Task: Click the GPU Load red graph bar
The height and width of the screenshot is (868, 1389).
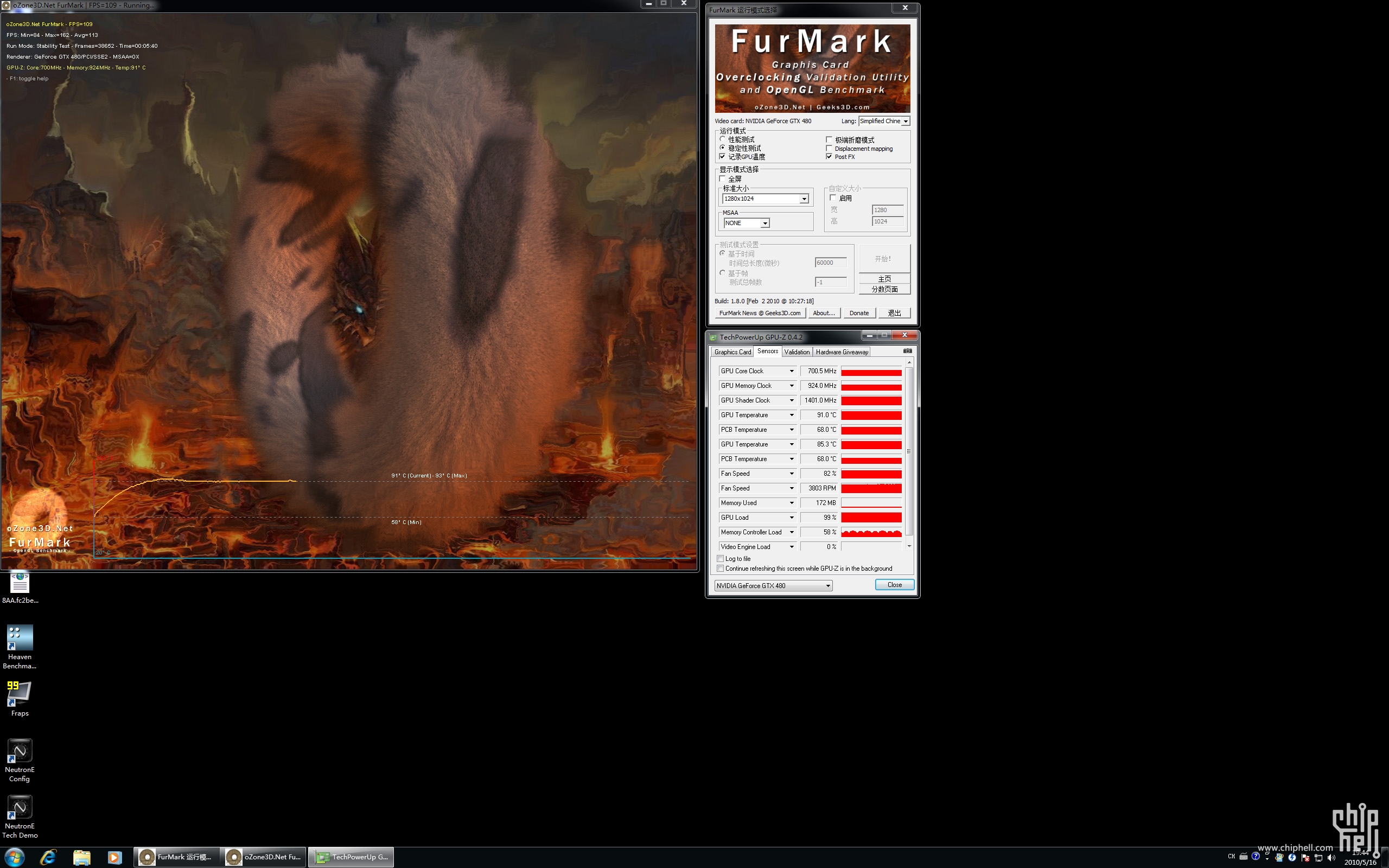Action: coord(871,517)
